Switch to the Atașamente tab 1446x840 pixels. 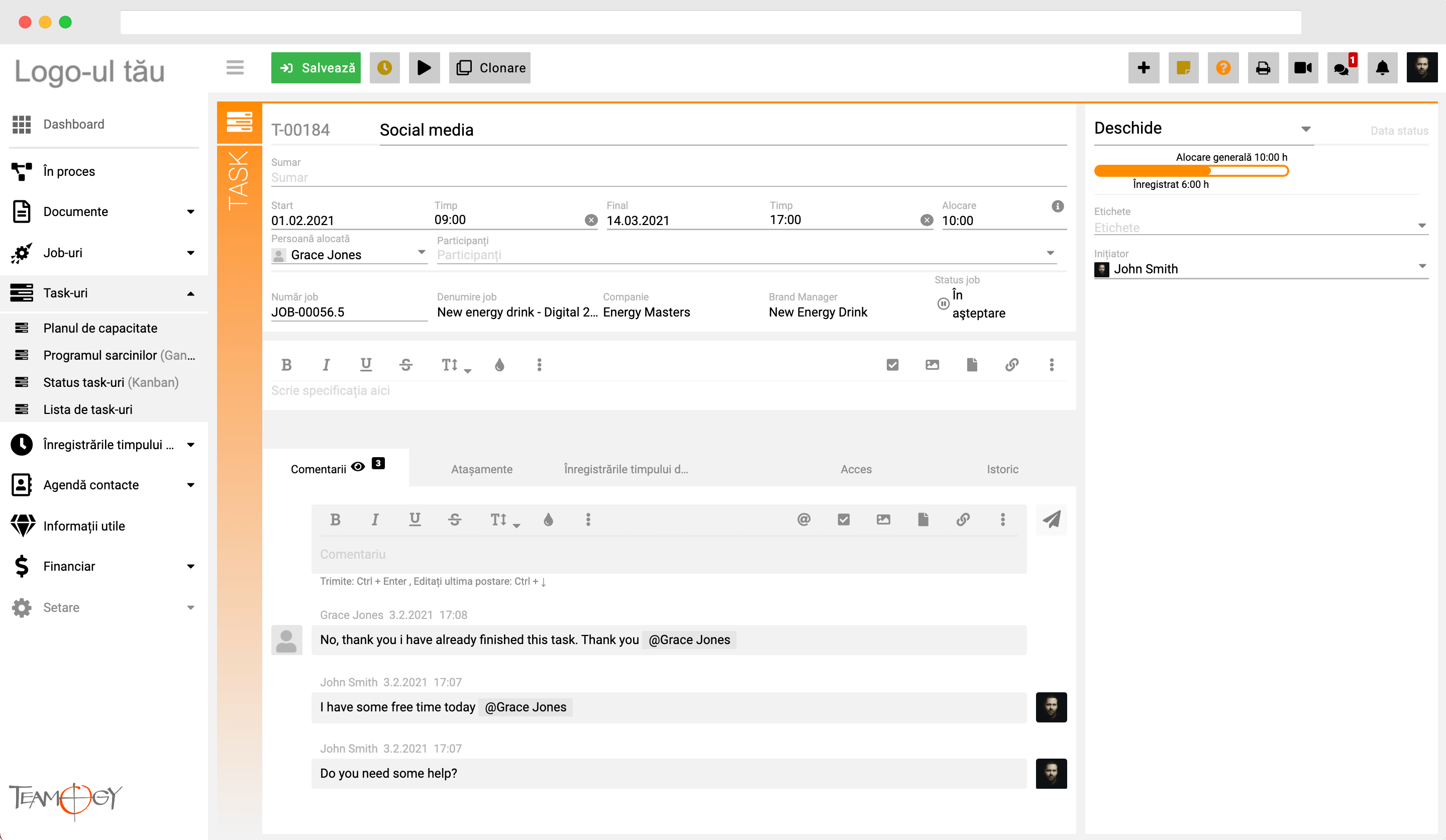(481, 469)
